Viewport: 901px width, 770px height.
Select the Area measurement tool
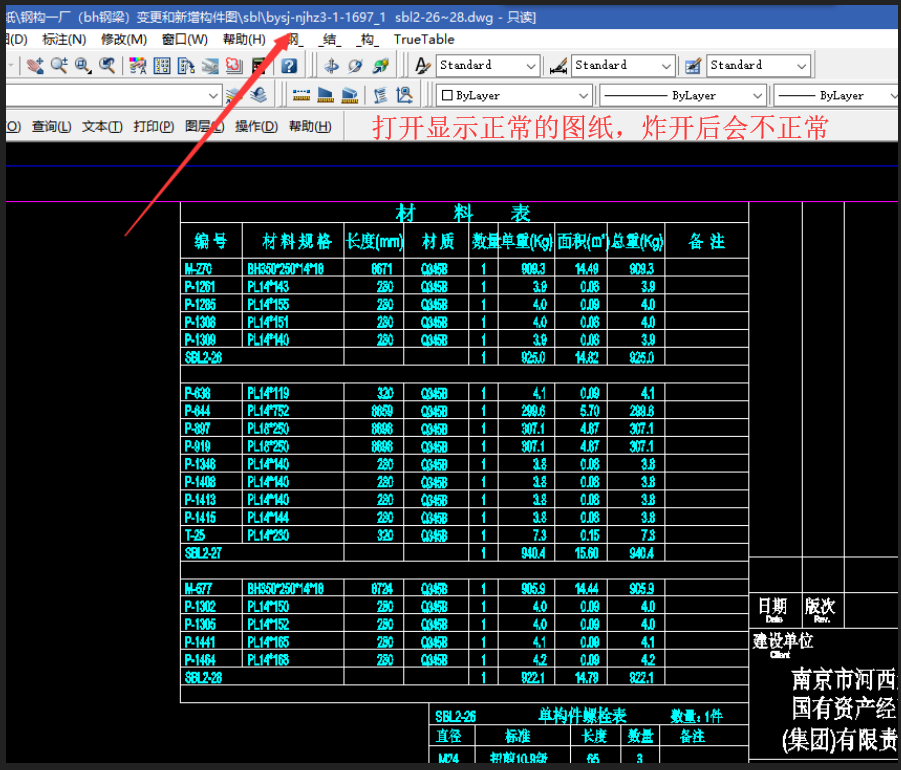[x=325, y=95]
